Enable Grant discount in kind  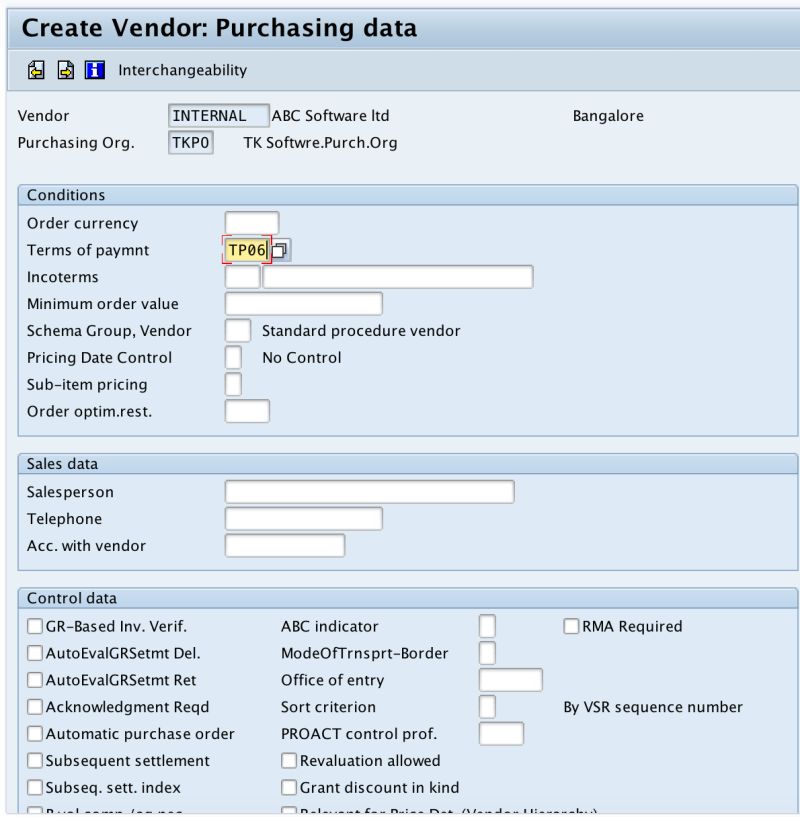pos(289,788)
